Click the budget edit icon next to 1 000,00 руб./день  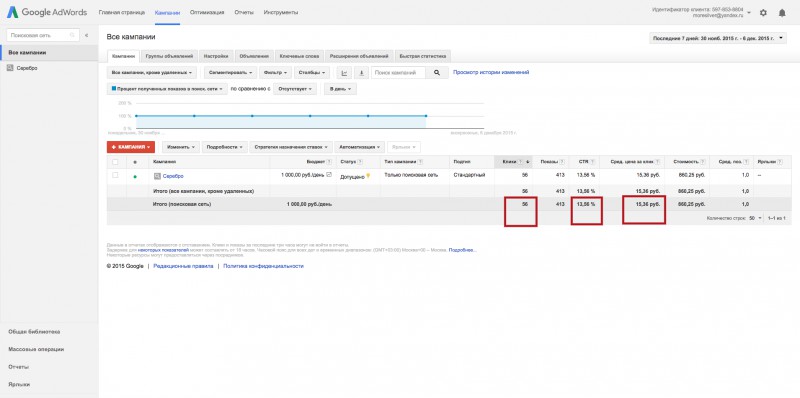[x=329, y=175]
